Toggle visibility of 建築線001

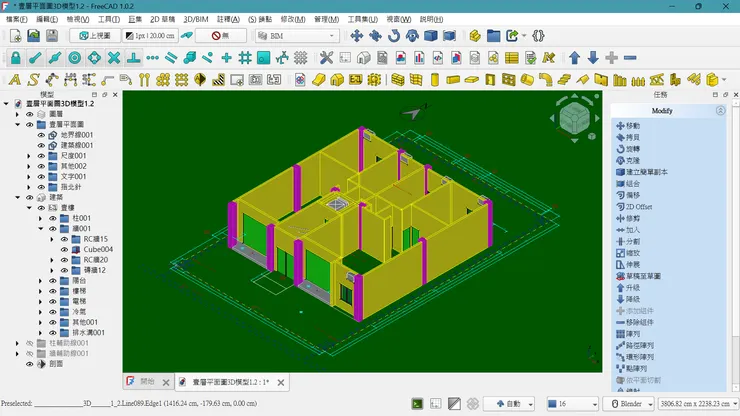coord(41,145)
